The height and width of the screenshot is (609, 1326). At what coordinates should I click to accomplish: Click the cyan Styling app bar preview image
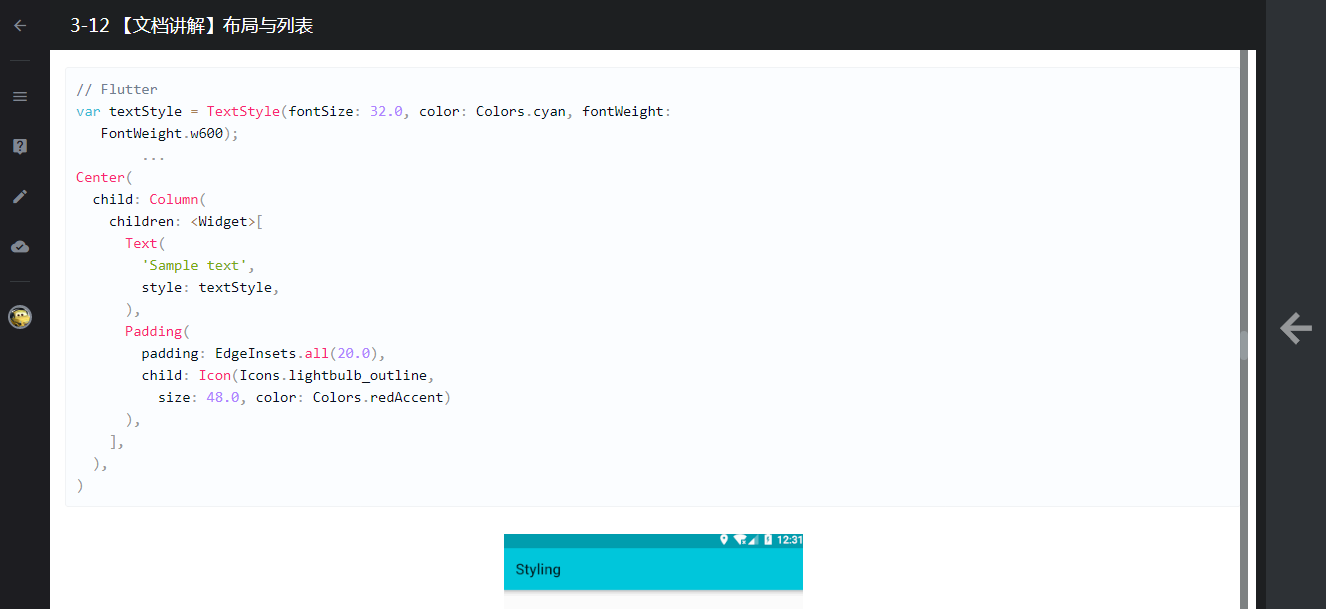653,569
